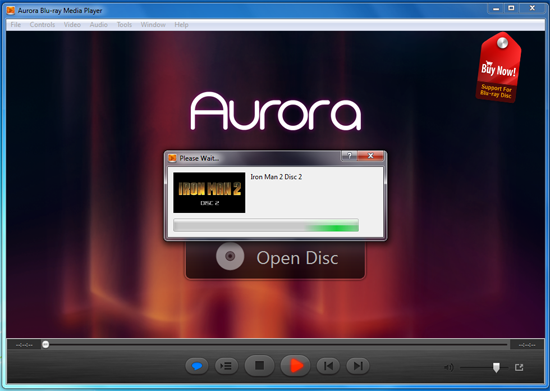Image resolution: width=550 pixels, height=391 pixels.
Task: Skip to the previous chapter
Action: (x=328, y=366)
